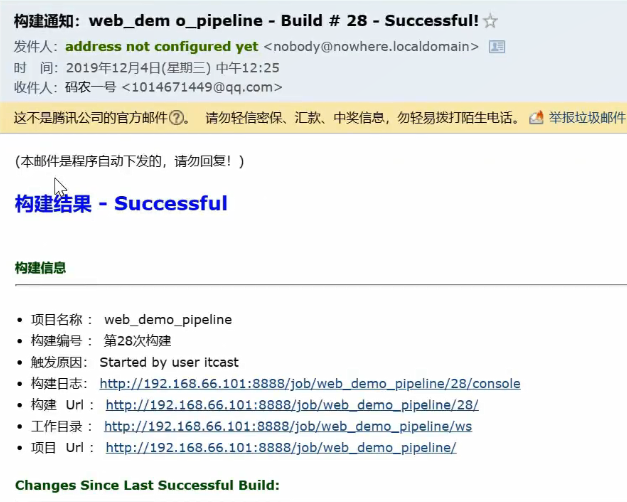Click recipient 码农一号 address
This screenshot has width=627, height=502.
(174, 87)
